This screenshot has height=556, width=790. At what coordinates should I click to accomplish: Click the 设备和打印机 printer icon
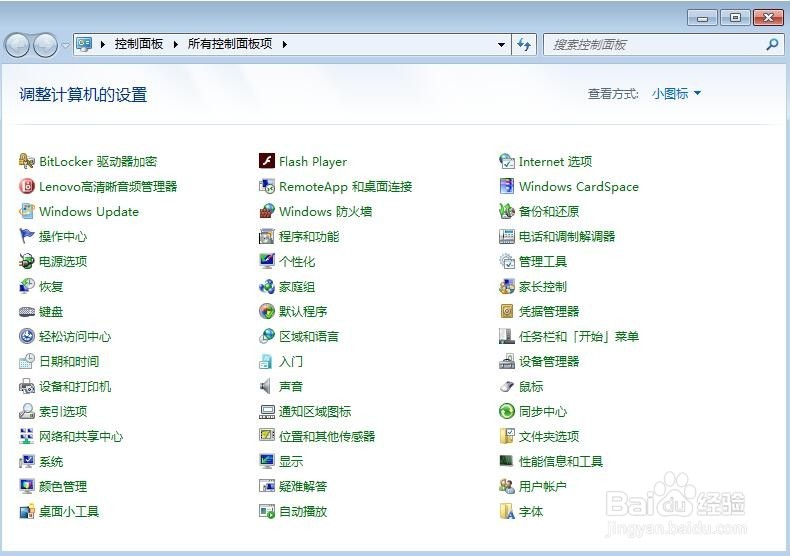[x=27, y=386]
